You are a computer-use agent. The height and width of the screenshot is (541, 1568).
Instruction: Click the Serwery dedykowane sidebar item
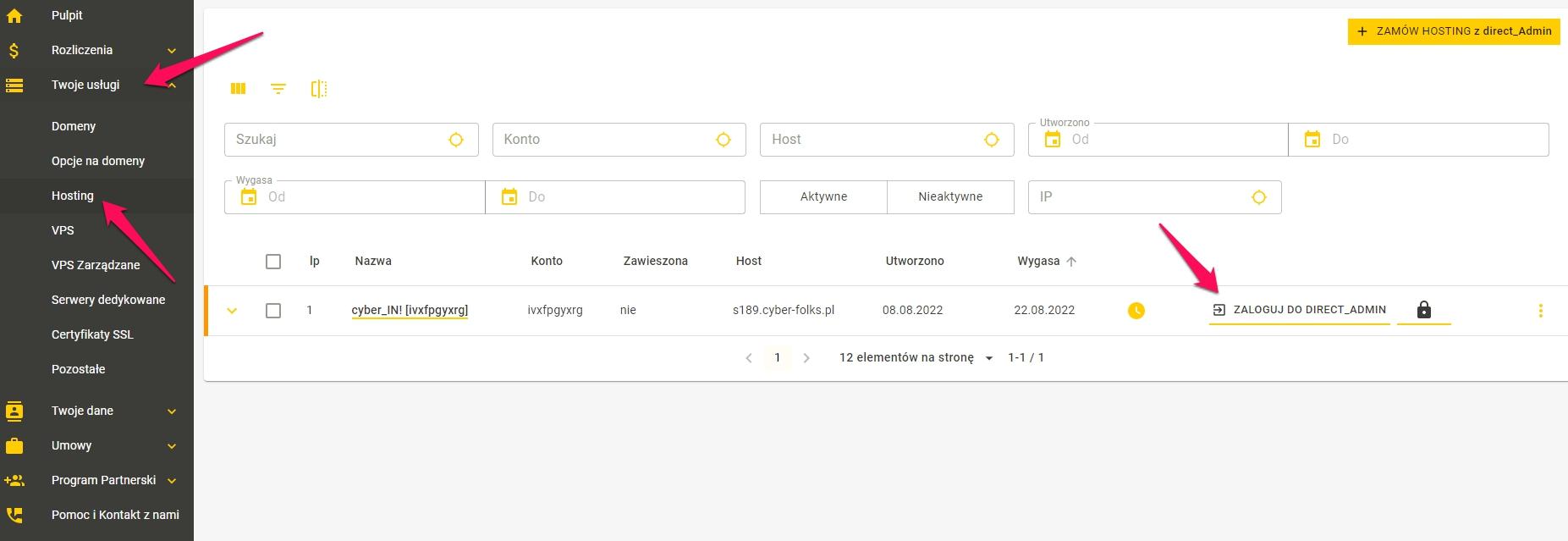[108, 300]
